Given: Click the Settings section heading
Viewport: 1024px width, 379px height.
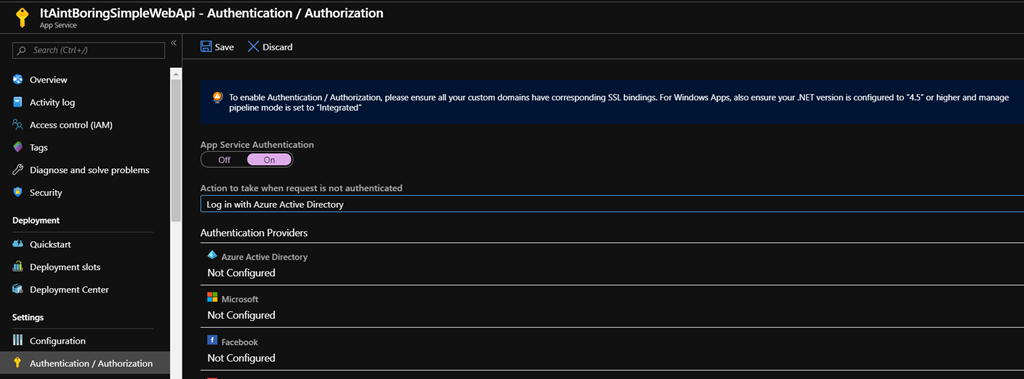Looking at the screenshot, I should 28,317.
